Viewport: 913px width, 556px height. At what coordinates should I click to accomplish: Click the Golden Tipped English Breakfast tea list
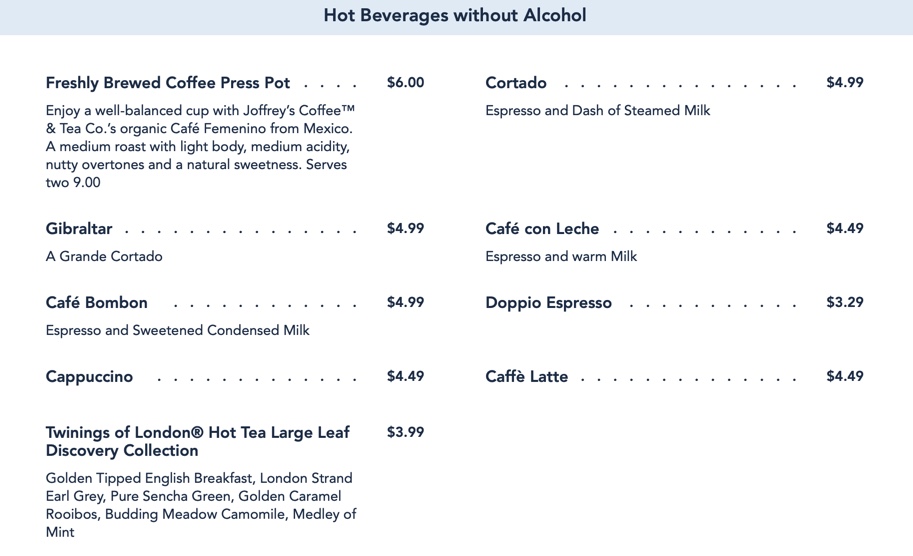coord(200,505)
